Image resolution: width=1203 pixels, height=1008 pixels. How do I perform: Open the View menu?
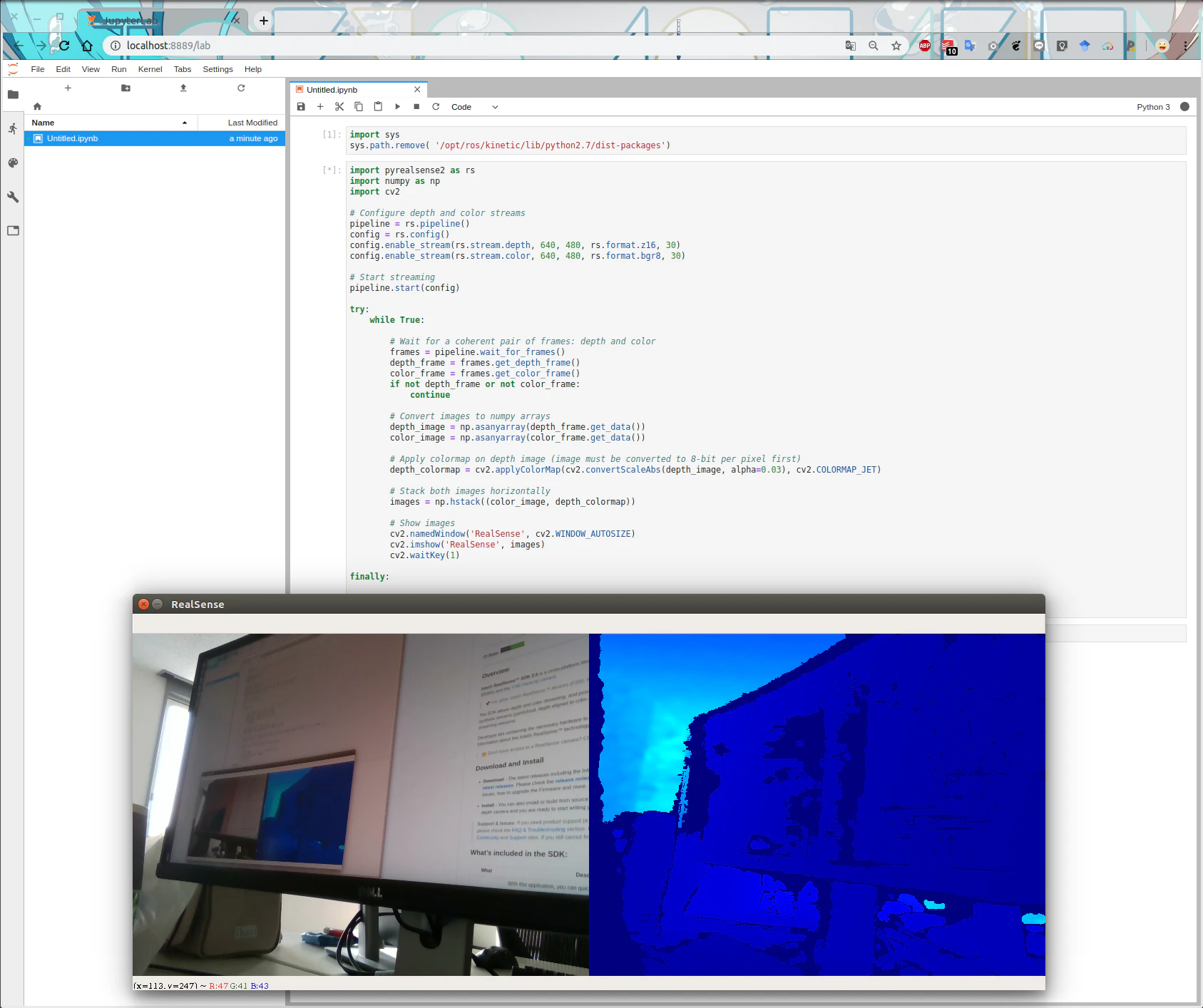pyautogui.click(x=91, y=69)
